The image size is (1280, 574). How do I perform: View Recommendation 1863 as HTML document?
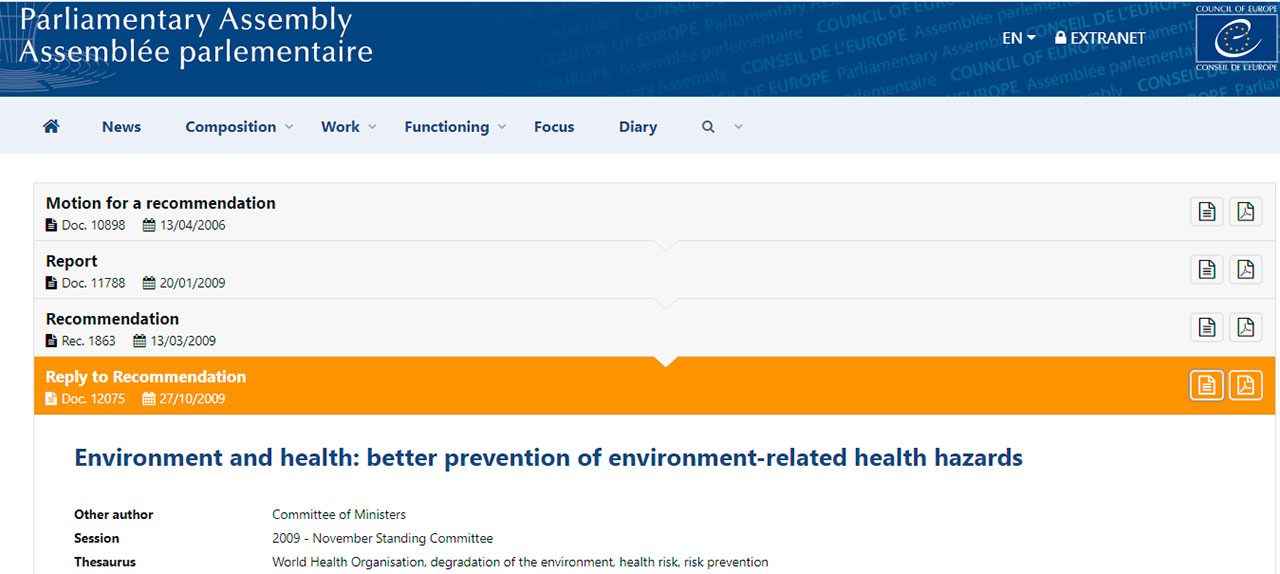pos(1207,328)
